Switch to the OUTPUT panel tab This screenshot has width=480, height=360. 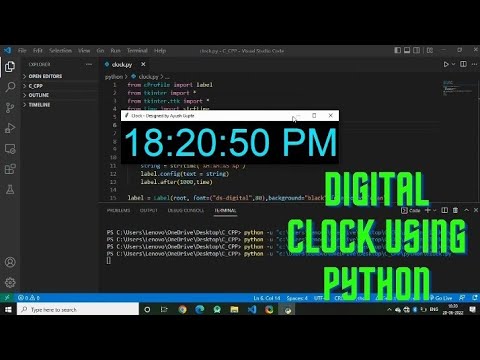coord(149,210)
